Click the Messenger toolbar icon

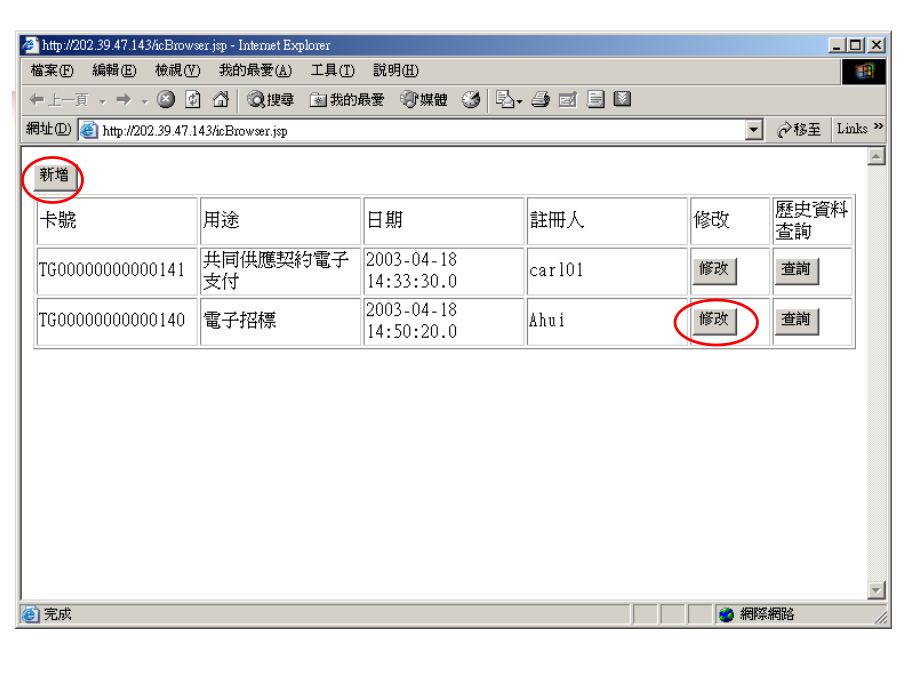coord(622,100)
